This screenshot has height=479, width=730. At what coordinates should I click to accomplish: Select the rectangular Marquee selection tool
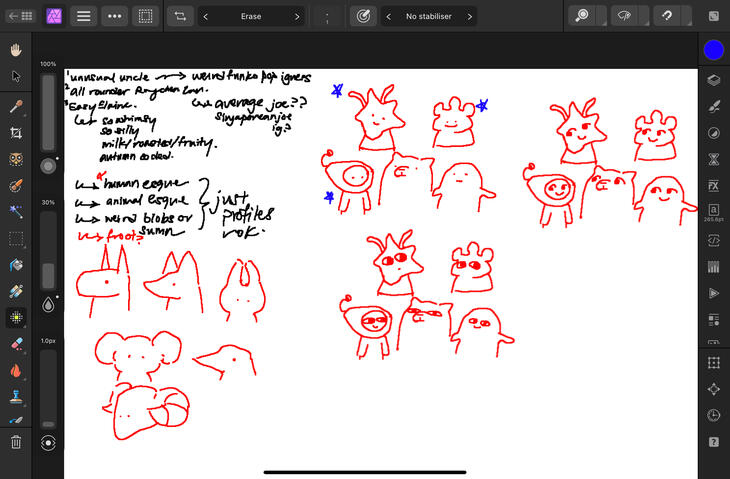[16, 238]
